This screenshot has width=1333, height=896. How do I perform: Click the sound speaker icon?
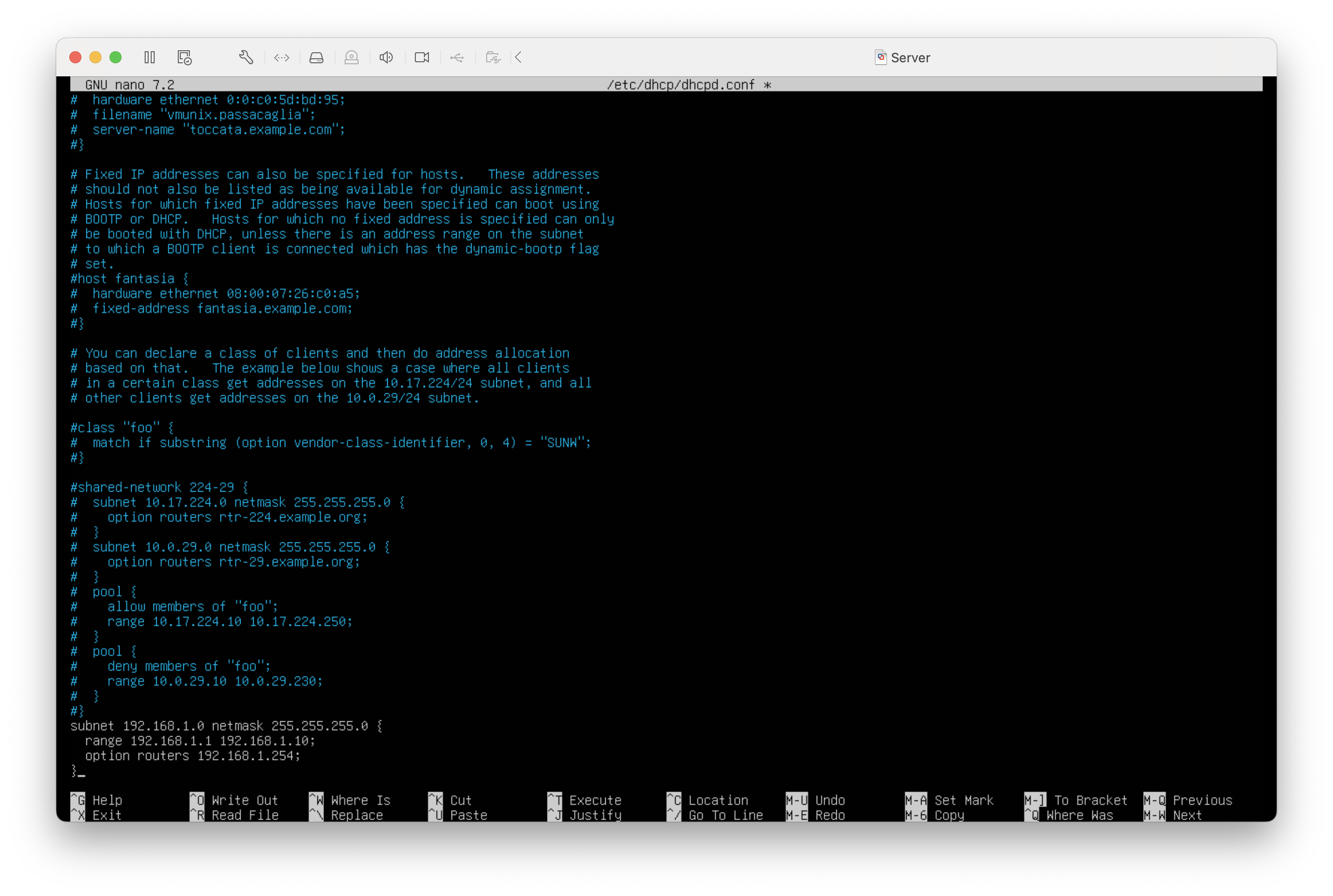[386, 57]
